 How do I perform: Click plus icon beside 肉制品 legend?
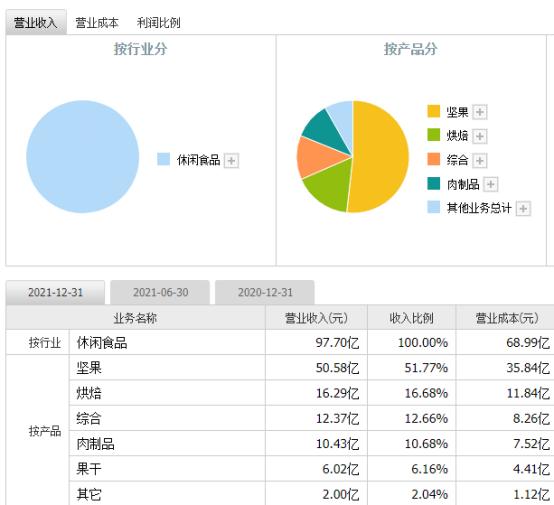490,184
